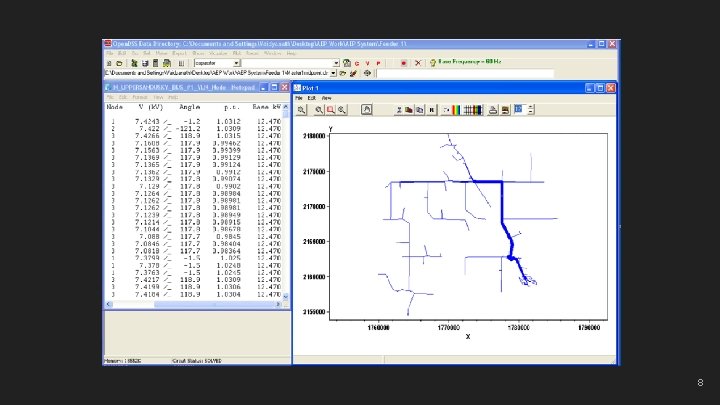This screenshot has width=720, height=405.
Task: Click the red record circle icon
Action: pyautogui.click(x=404, y=63)
